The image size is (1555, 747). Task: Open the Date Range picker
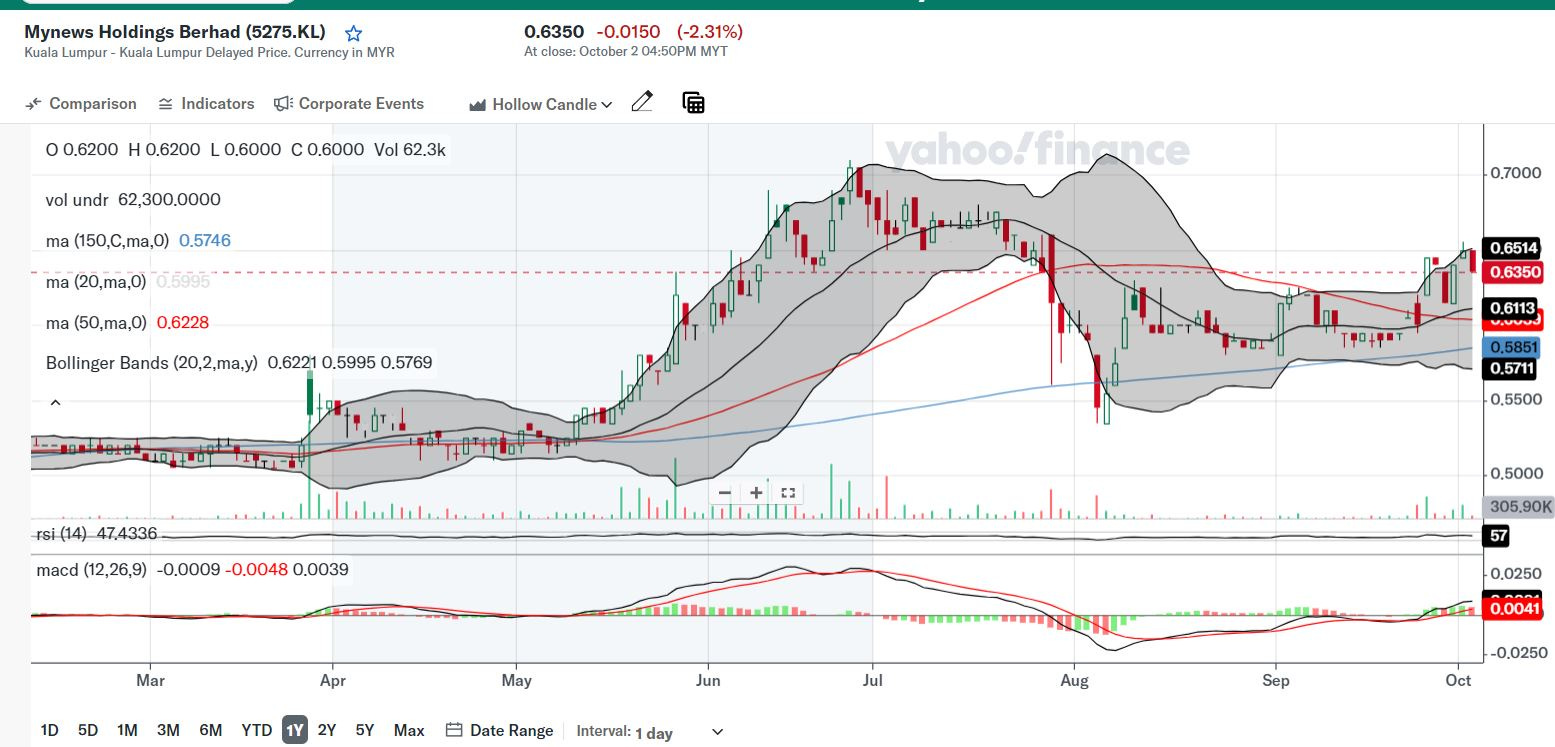(499, 730)
